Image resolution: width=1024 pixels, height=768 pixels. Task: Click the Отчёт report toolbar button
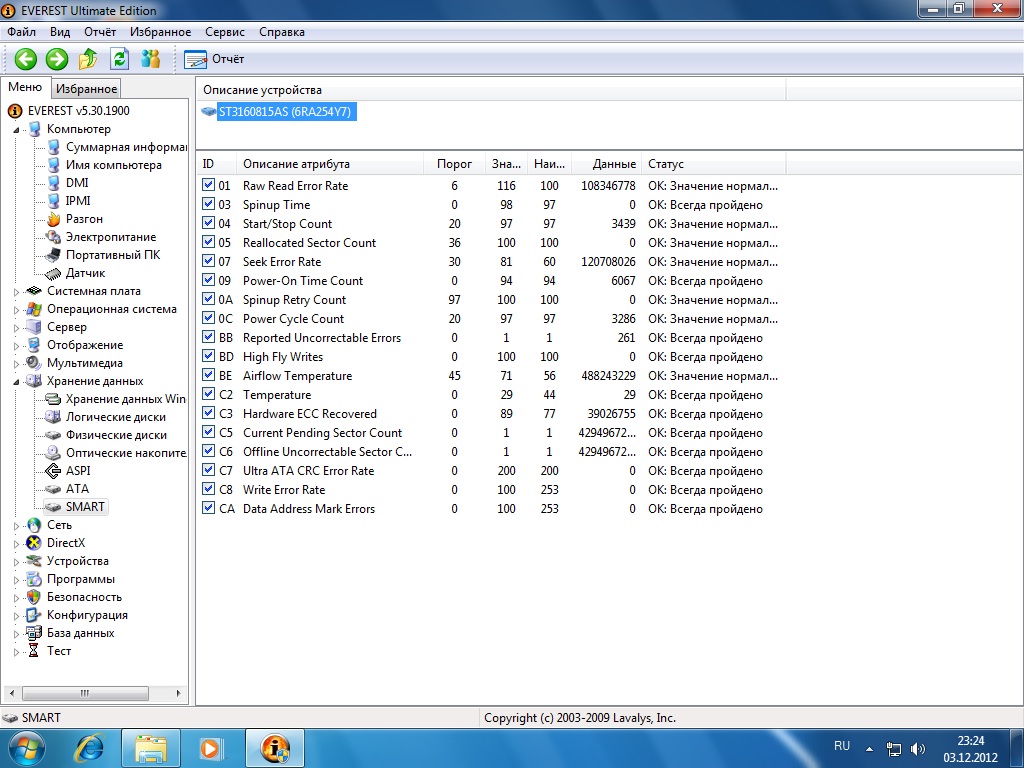pos(214,59)
